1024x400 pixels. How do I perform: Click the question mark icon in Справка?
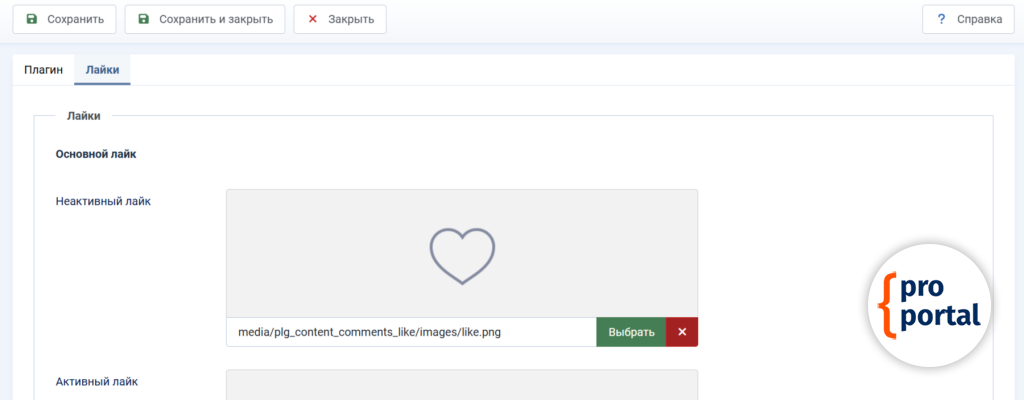pos(941,19)
